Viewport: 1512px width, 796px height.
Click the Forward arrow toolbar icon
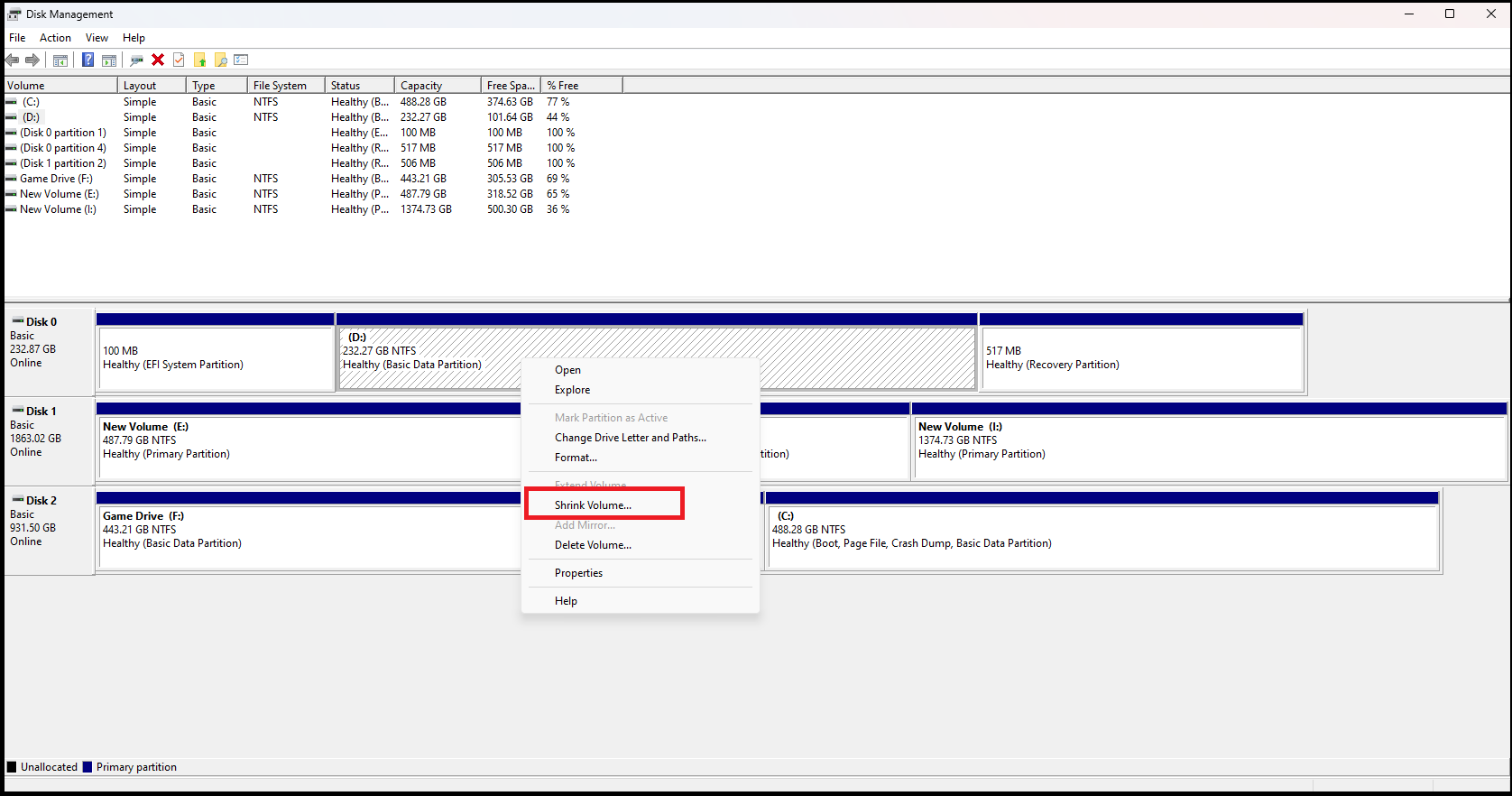click(32, 60)
